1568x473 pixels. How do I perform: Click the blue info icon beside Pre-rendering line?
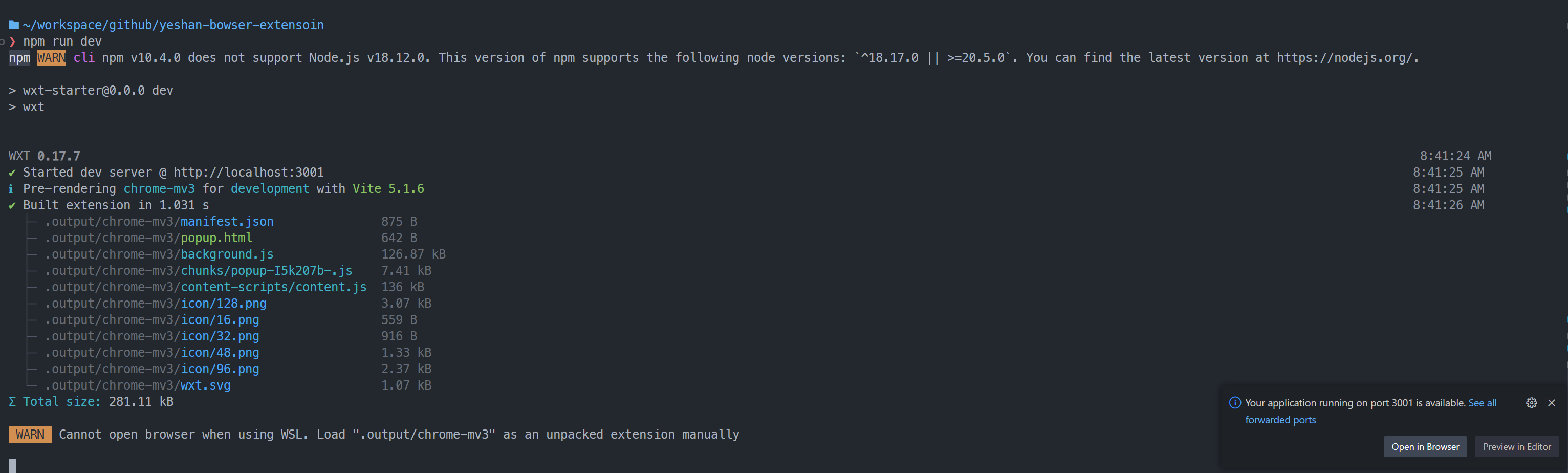click(x=10, y=189)
